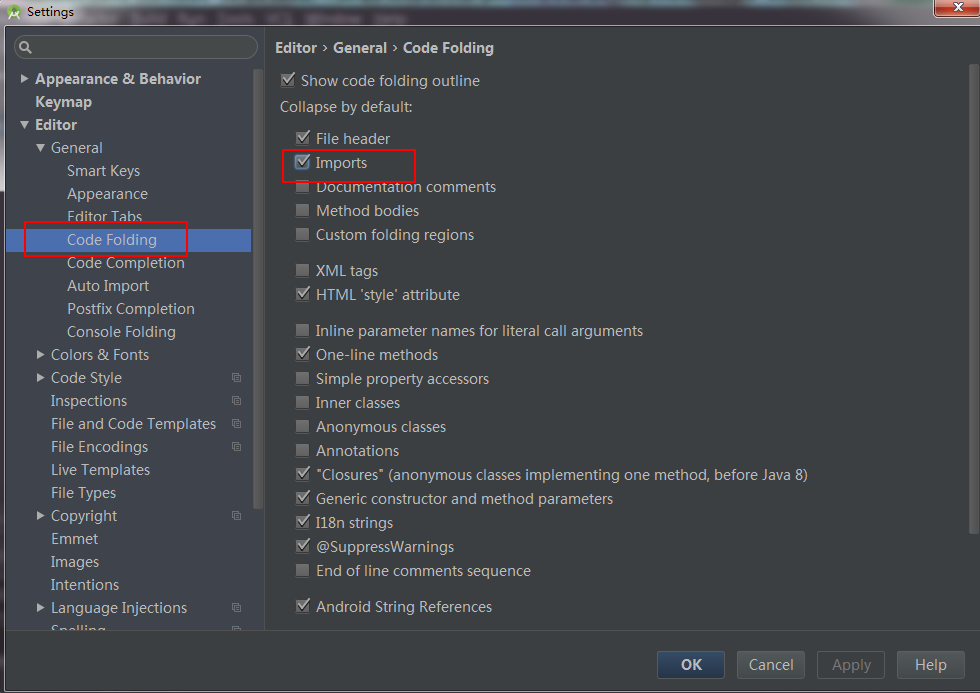Click the OK button
The image size is (980, 693).
(x=691, y=665)
